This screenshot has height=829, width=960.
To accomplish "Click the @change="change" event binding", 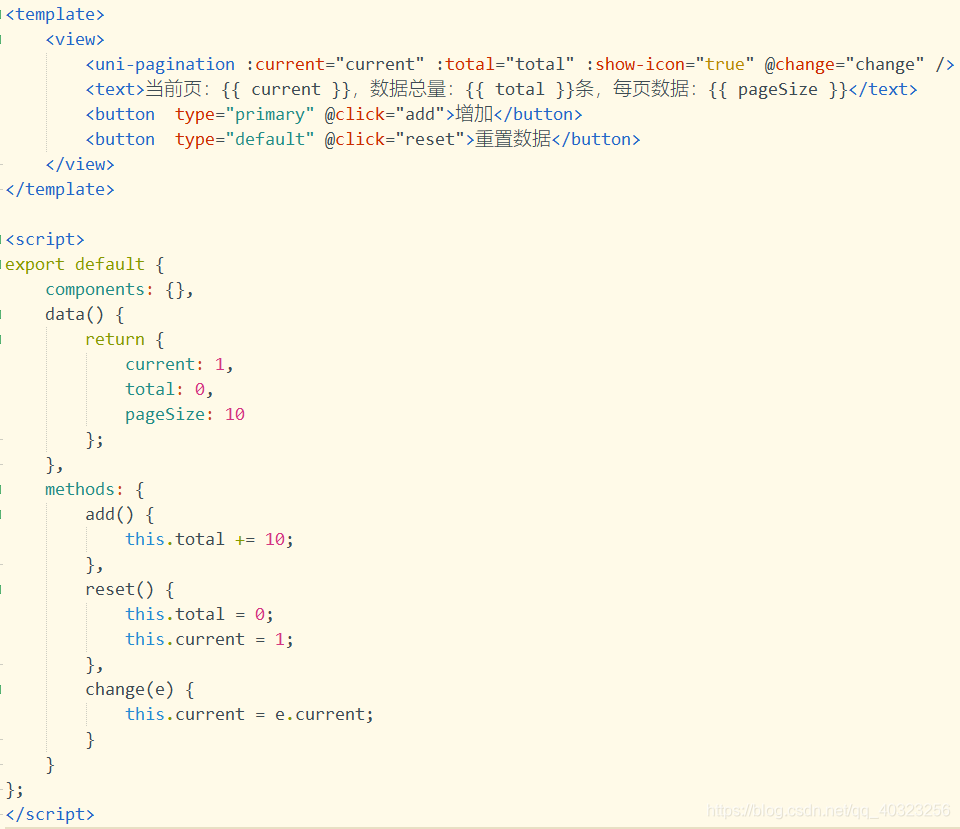I will (x=845, y=63).
